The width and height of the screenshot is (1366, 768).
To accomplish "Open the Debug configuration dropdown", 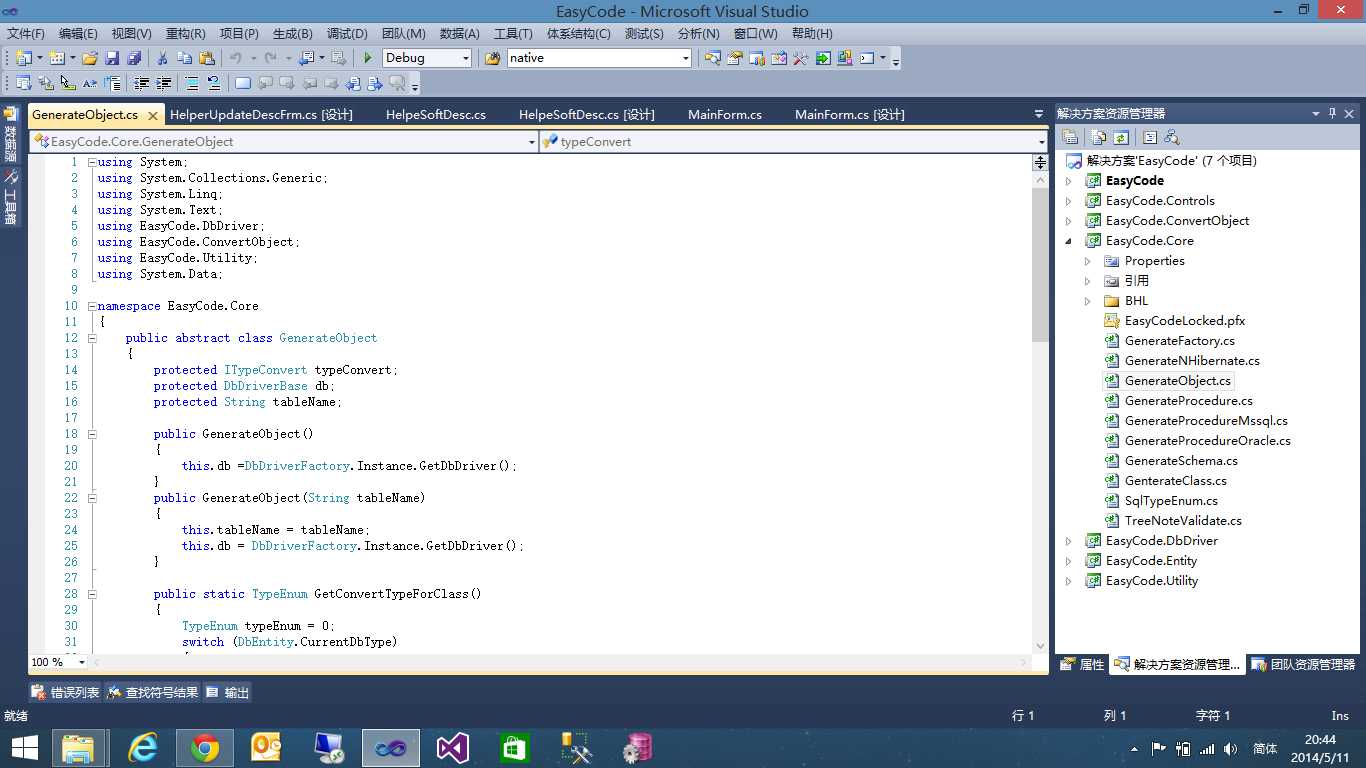I will click(x=466, y=58).
